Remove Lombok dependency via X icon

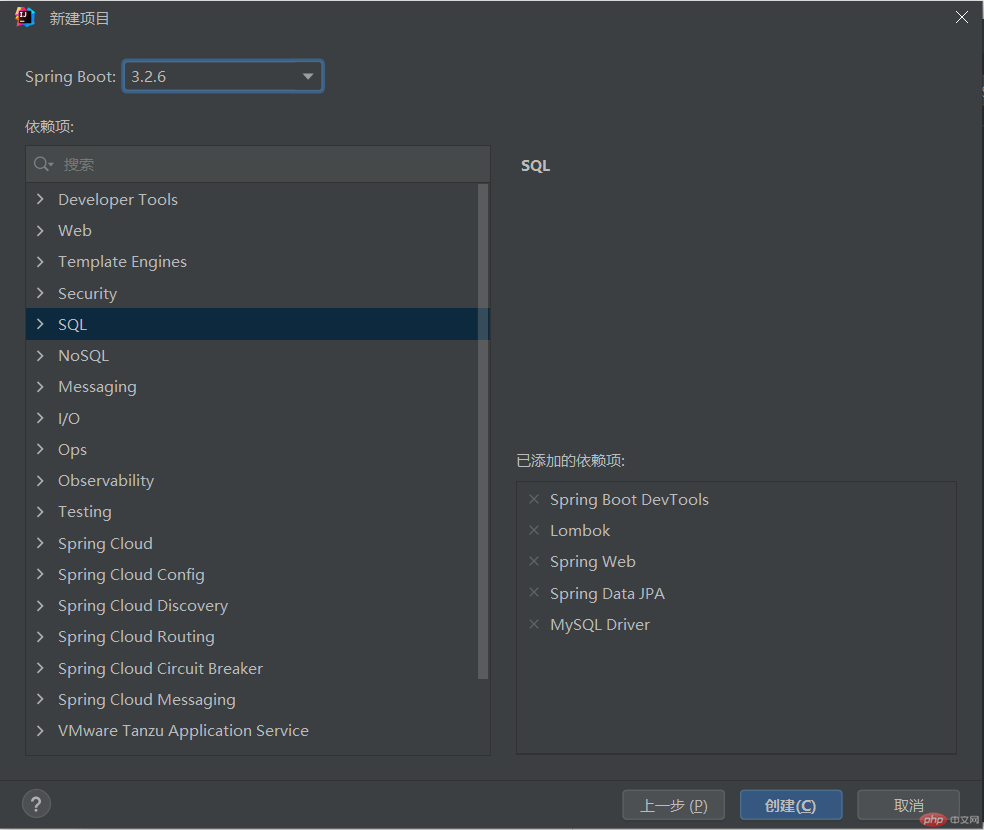(x=534, y=530)
